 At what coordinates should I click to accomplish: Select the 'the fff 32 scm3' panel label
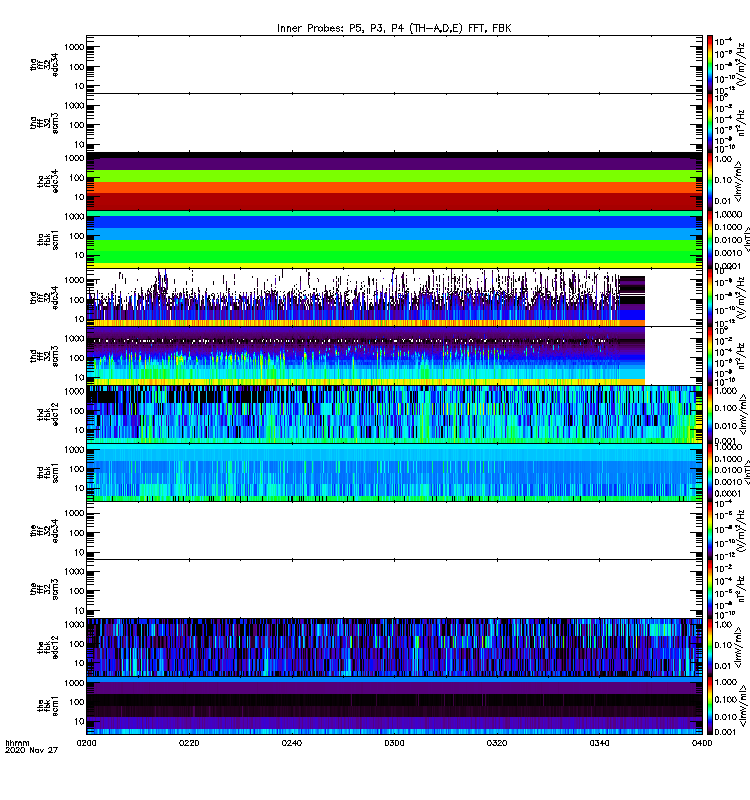[44, 589]
